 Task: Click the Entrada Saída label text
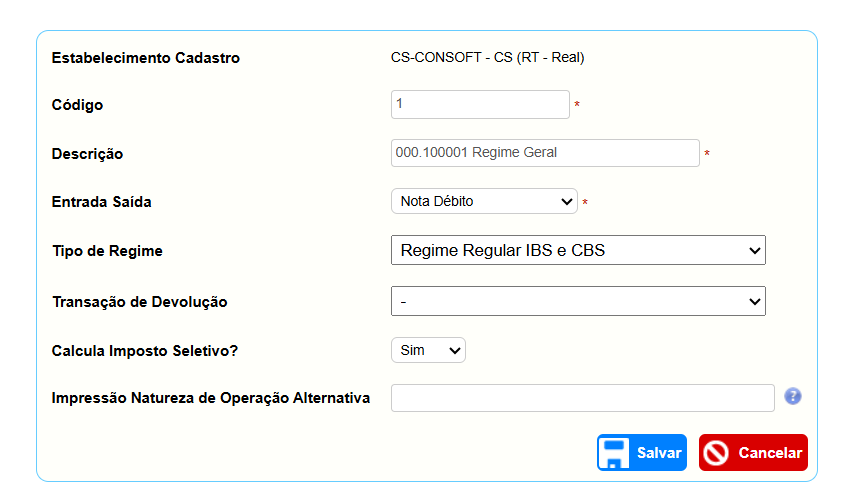(x=101, y=202)
